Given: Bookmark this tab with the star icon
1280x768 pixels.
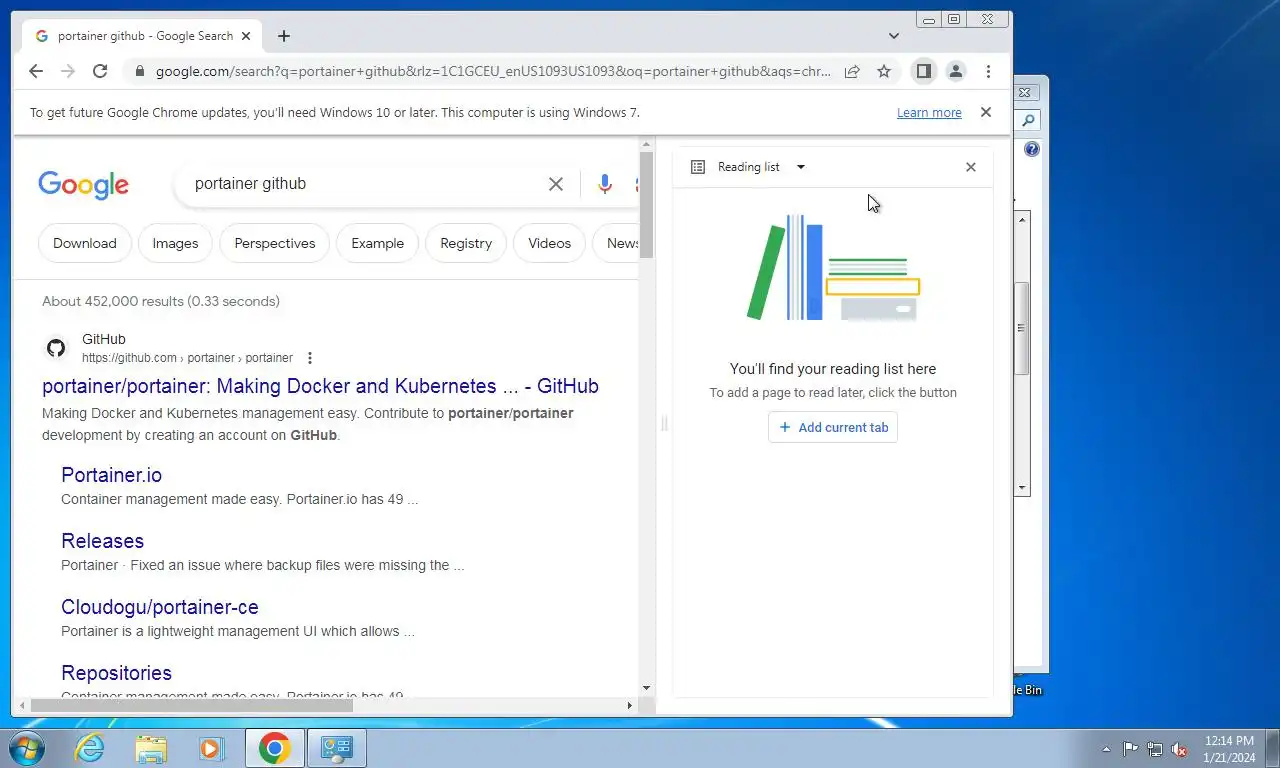Looking at the screenshot, I should (884, 71).
